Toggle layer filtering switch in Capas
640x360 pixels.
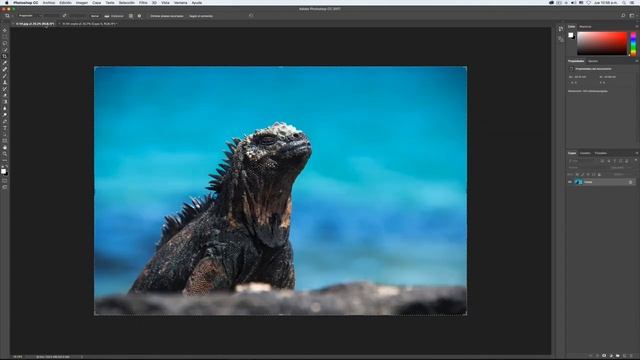click(636, 161)
